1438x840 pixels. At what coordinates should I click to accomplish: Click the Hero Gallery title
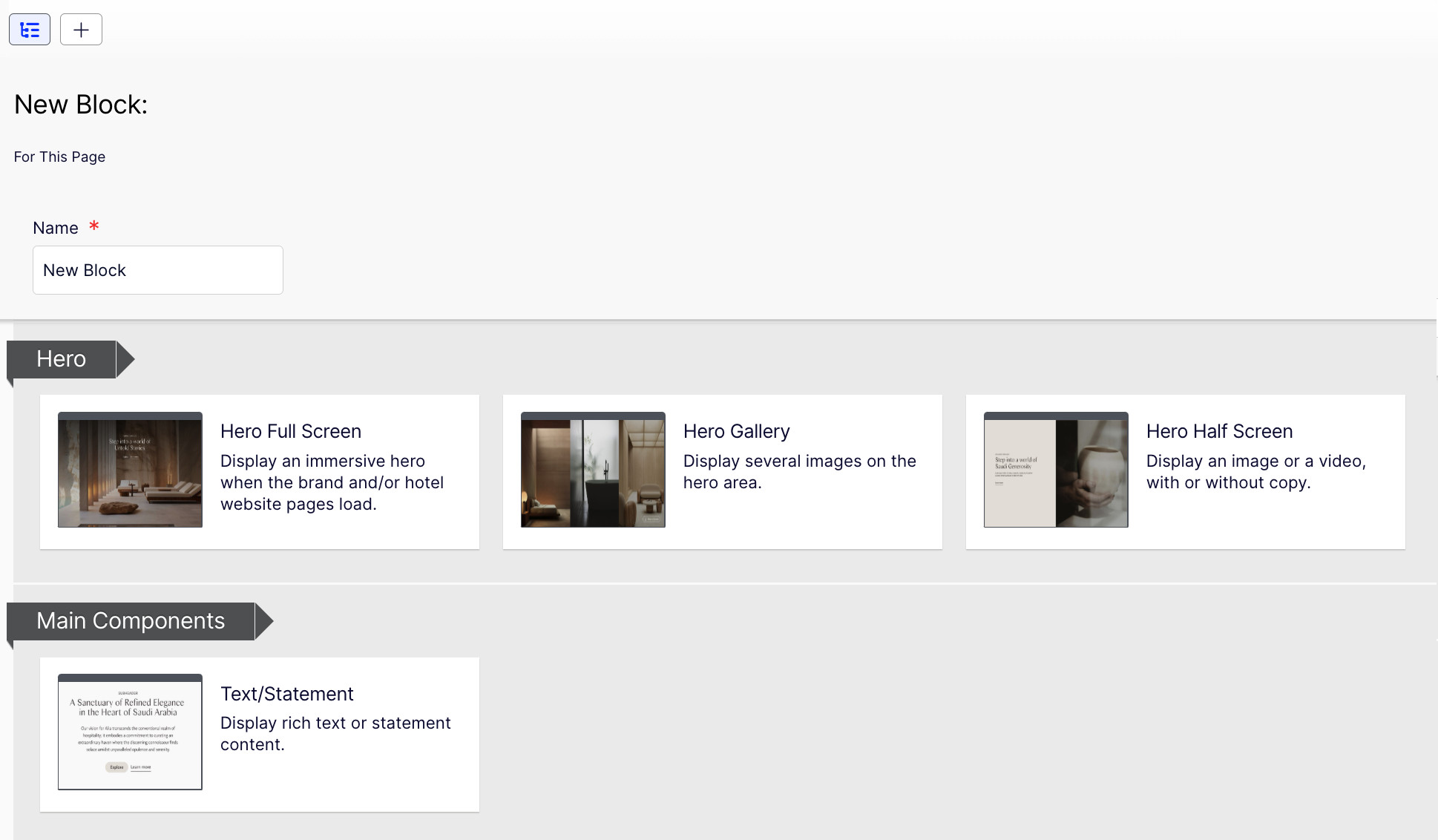[736, 431]
